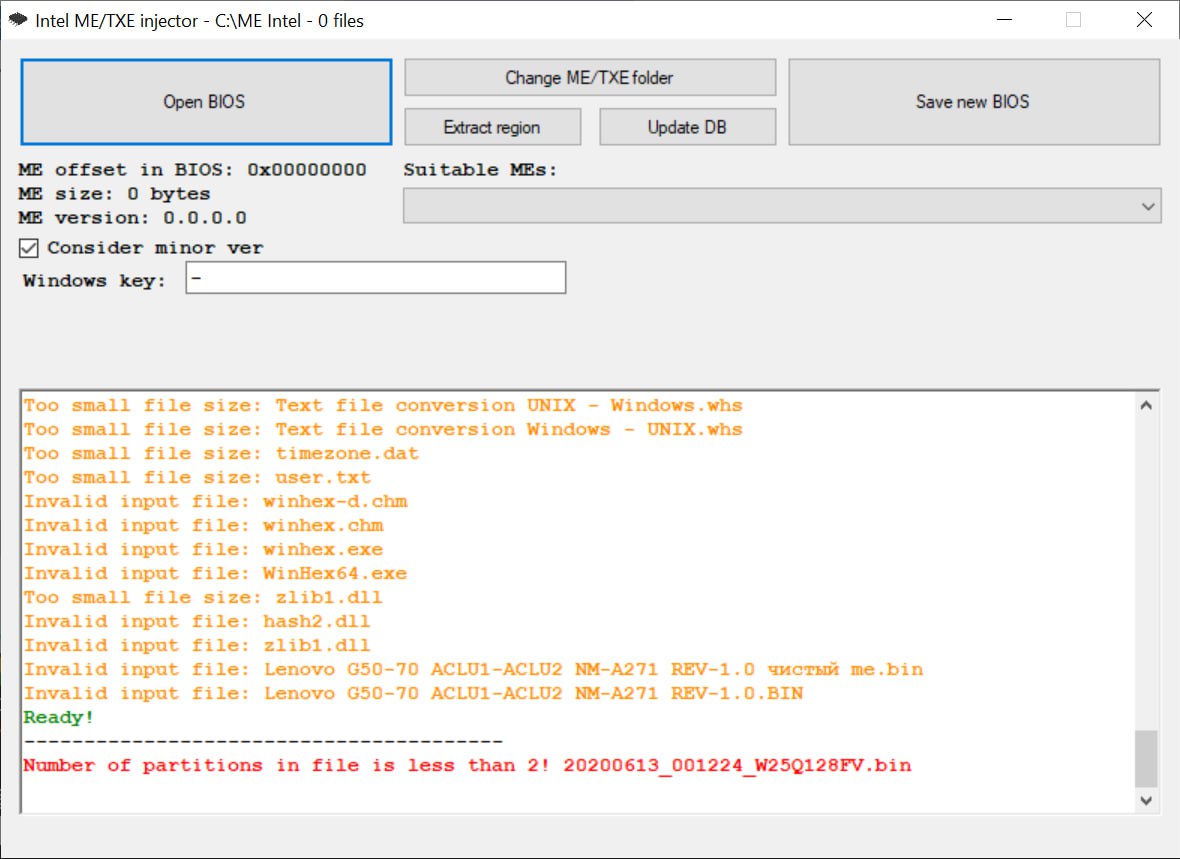Image resolution: width=1180 pixels, height=859 pixels.
Task: Select log line ending in 'REV-1.0.BIN'
Action: tap(413, 693)
